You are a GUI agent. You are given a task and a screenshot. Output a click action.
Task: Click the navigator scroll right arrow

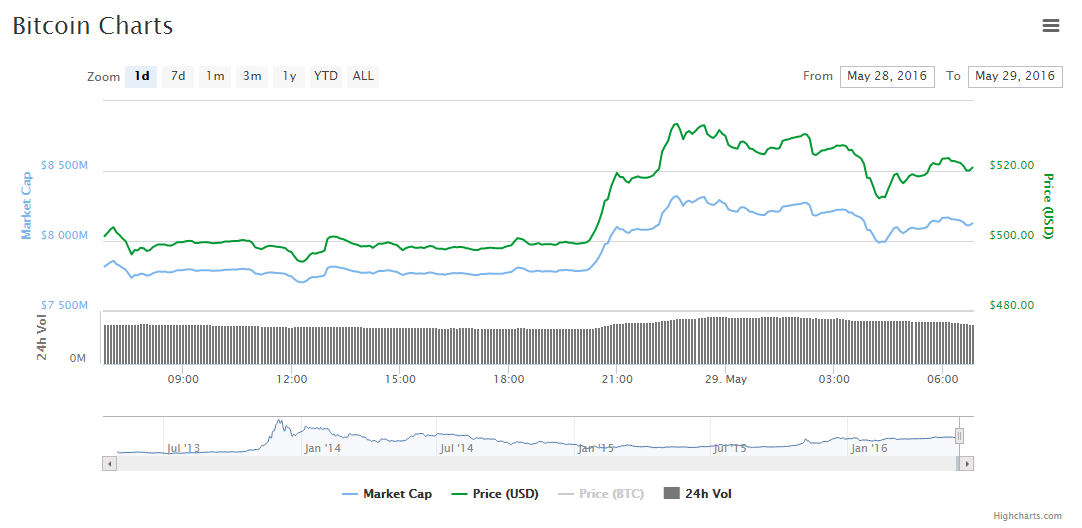(967, 464)
